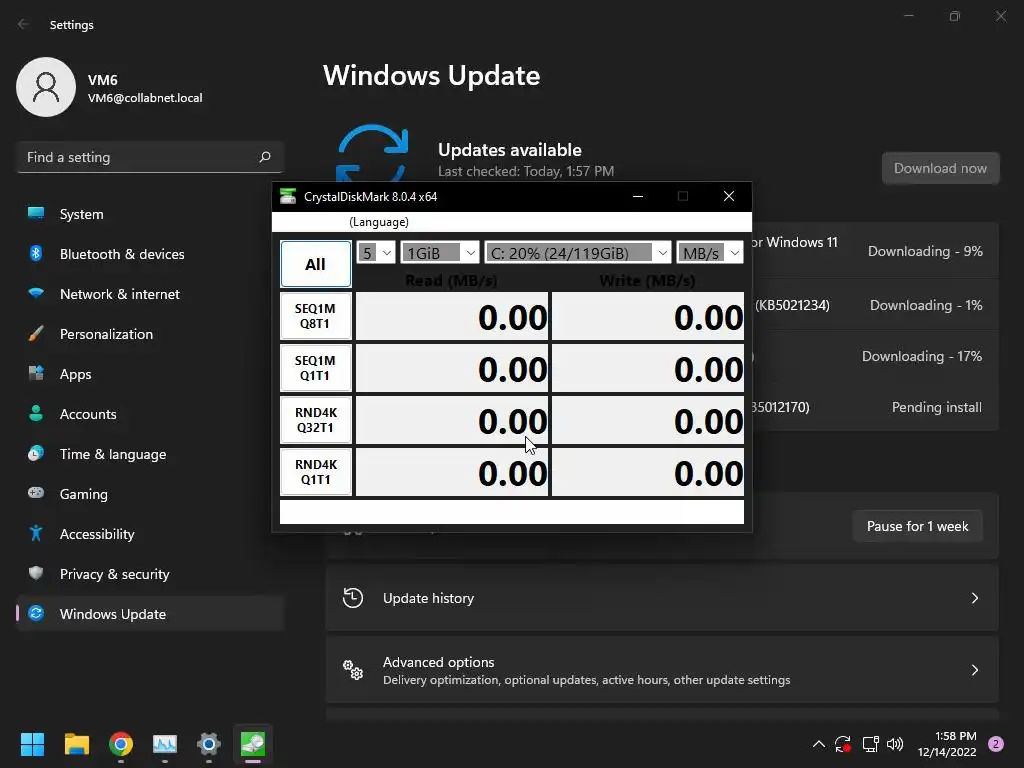1024x768 pixels.
Task: Expand Advanced options chevron
Action: (x=974, y=669)
